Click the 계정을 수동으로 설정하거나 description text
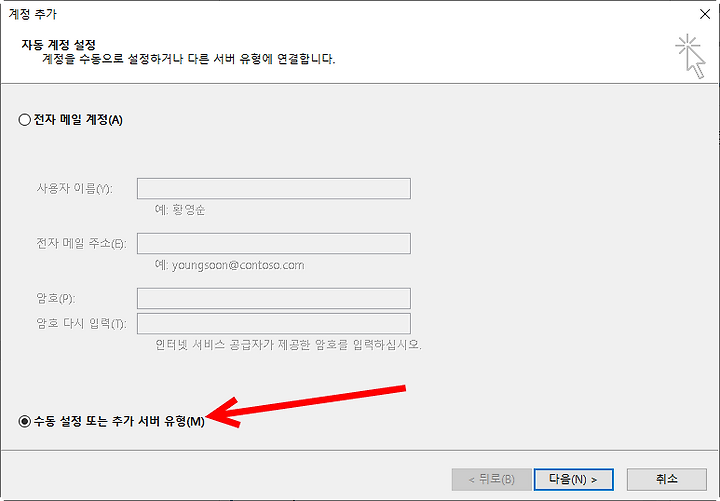This screenshot has height=501, width=720. [189, 59]
